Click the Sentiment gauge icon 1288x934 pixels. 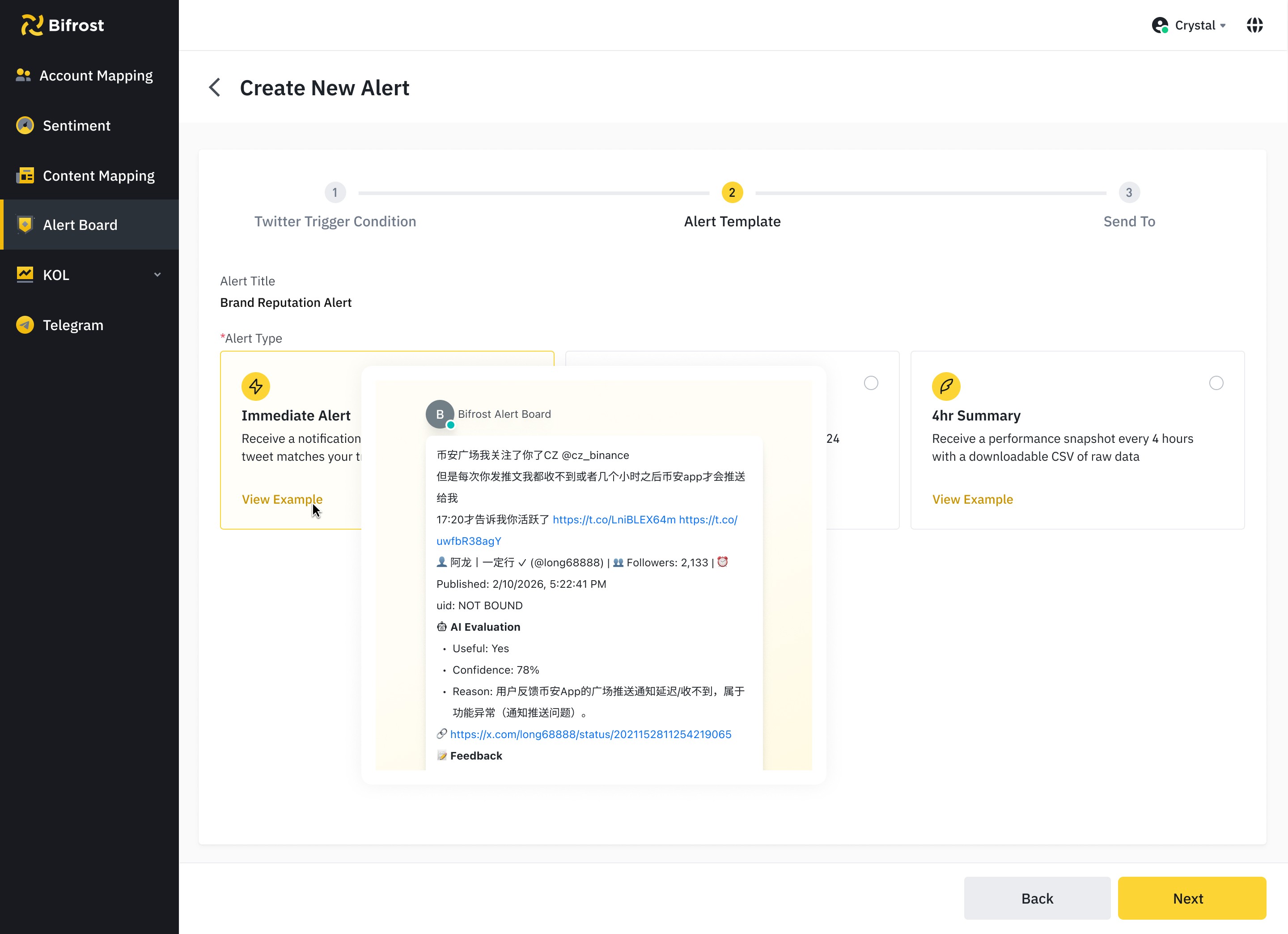point(25,126)
